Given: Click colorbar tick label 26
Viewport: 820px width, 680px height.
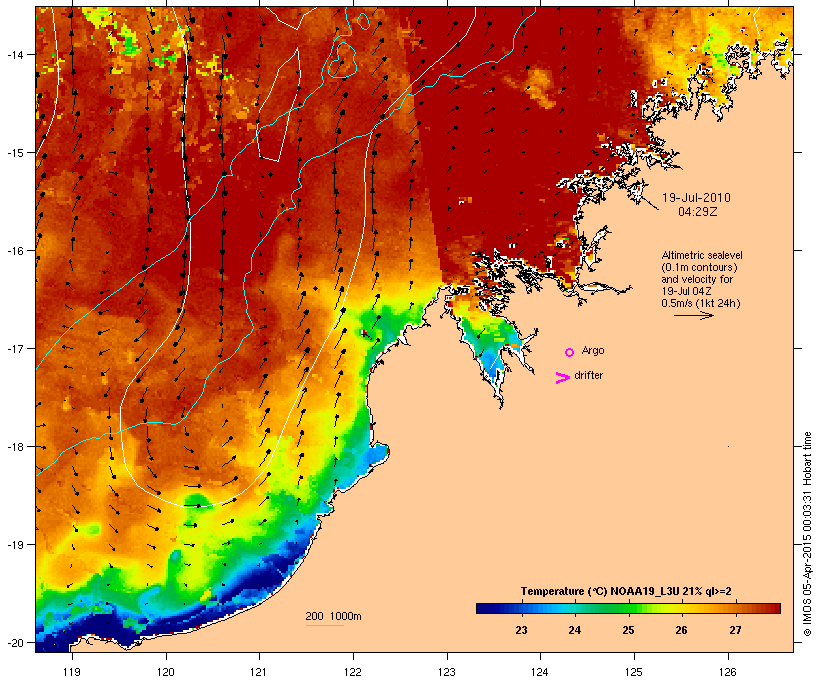Looking at the screenshot, I should [681, 630].
